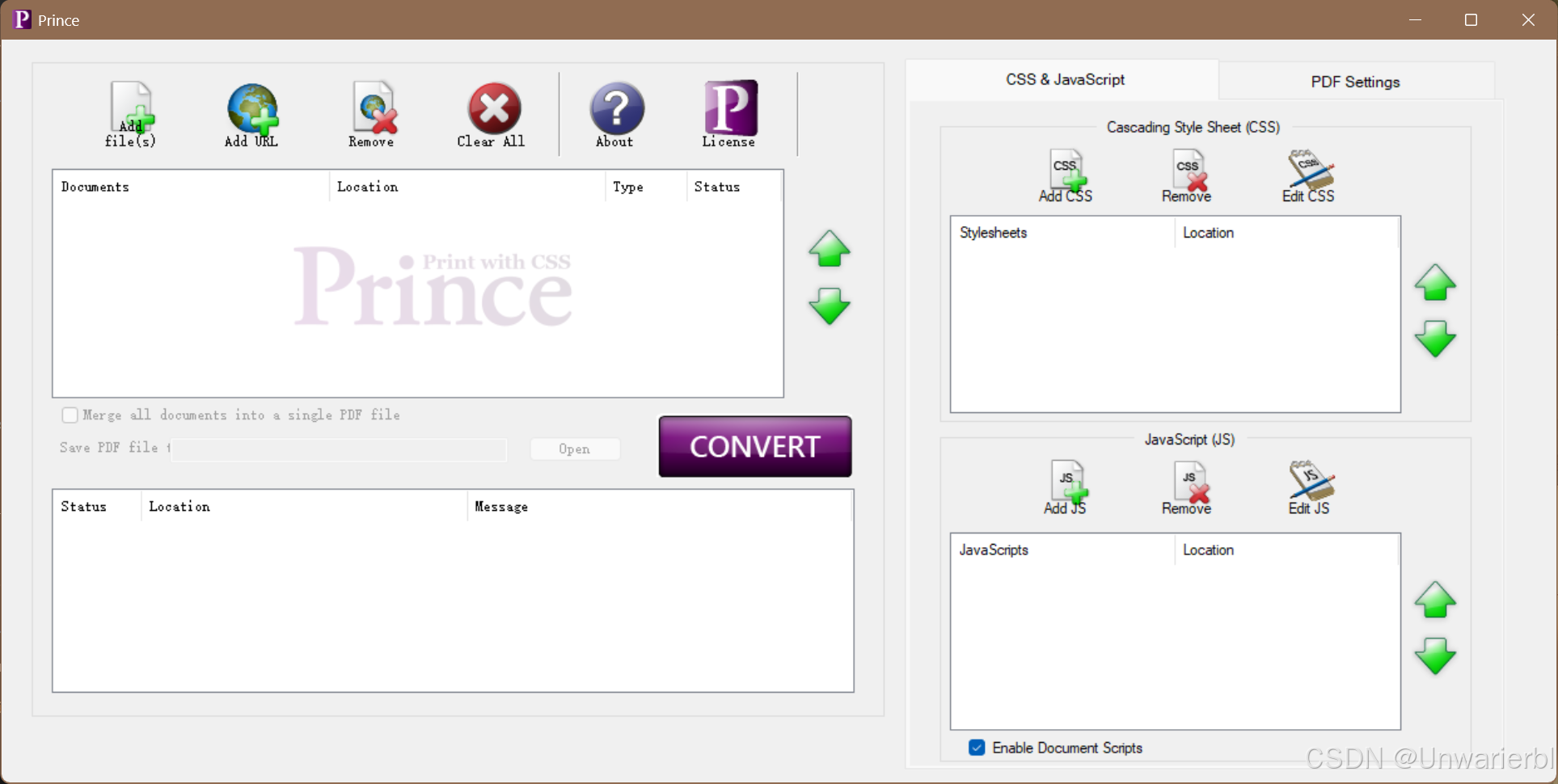Close the Prince window
This screenshot has height=784, width=1558.
[1528, 19]
